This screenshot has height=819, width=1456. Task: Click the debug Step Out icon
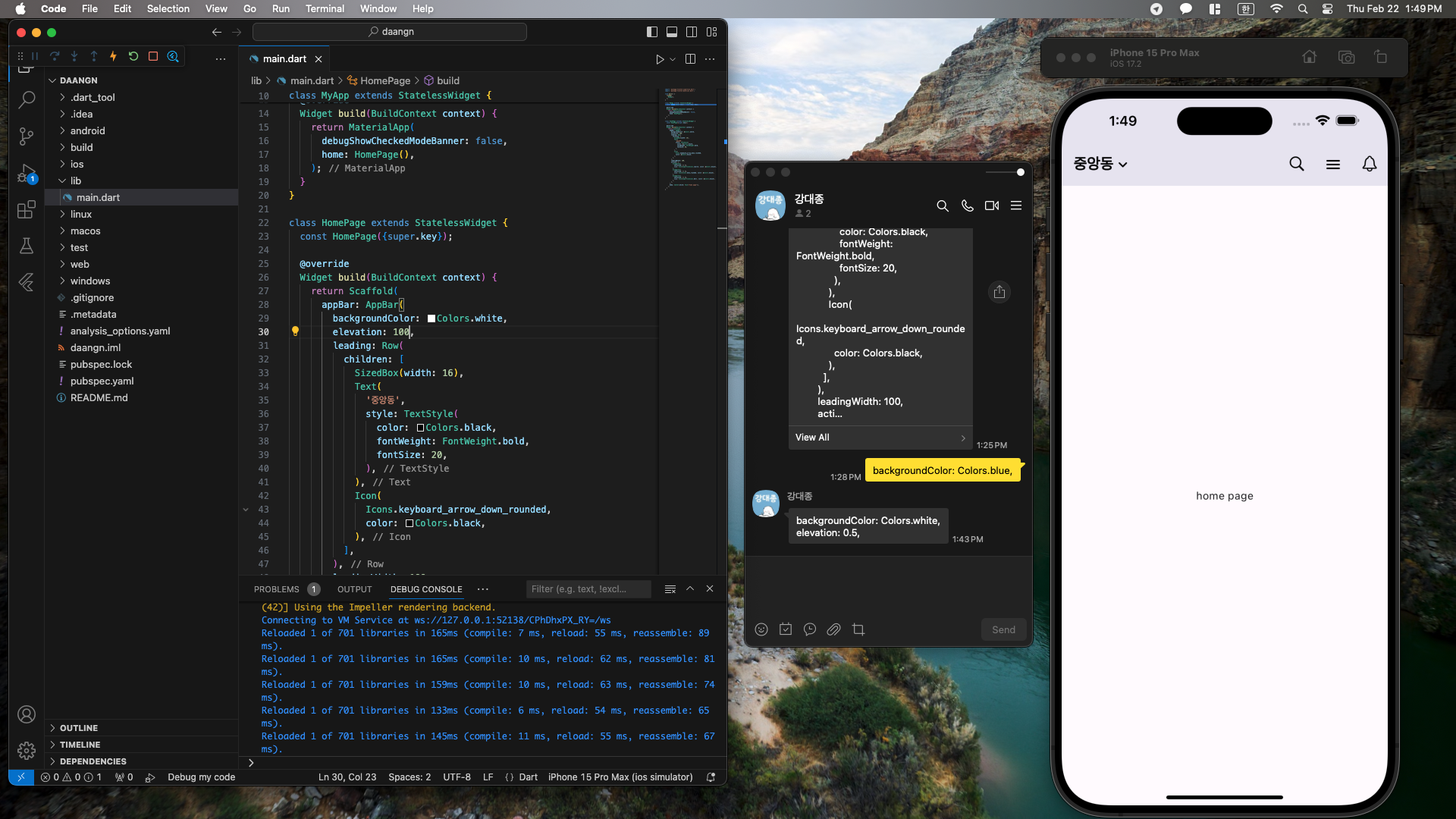[x=94, y=56]
